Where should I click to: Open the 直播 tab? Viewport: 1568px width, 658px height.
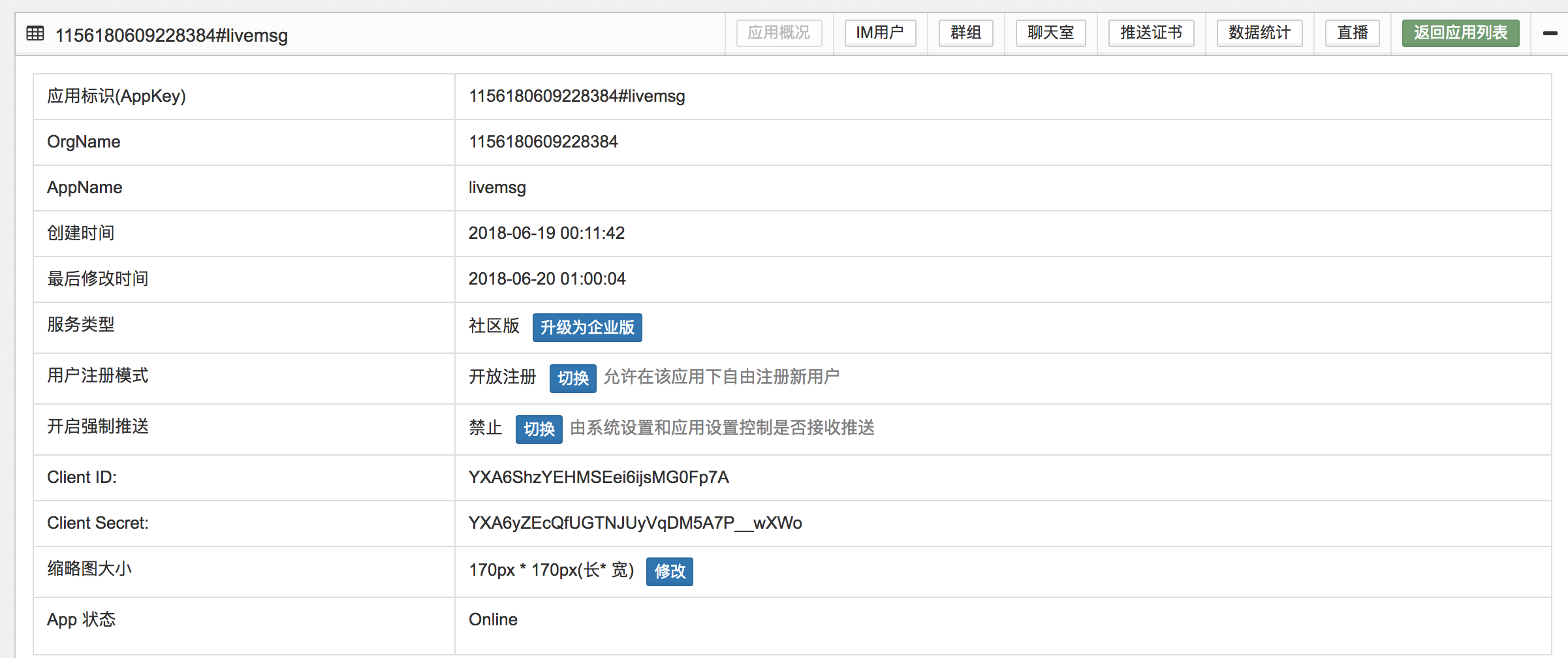(1352, 33)
